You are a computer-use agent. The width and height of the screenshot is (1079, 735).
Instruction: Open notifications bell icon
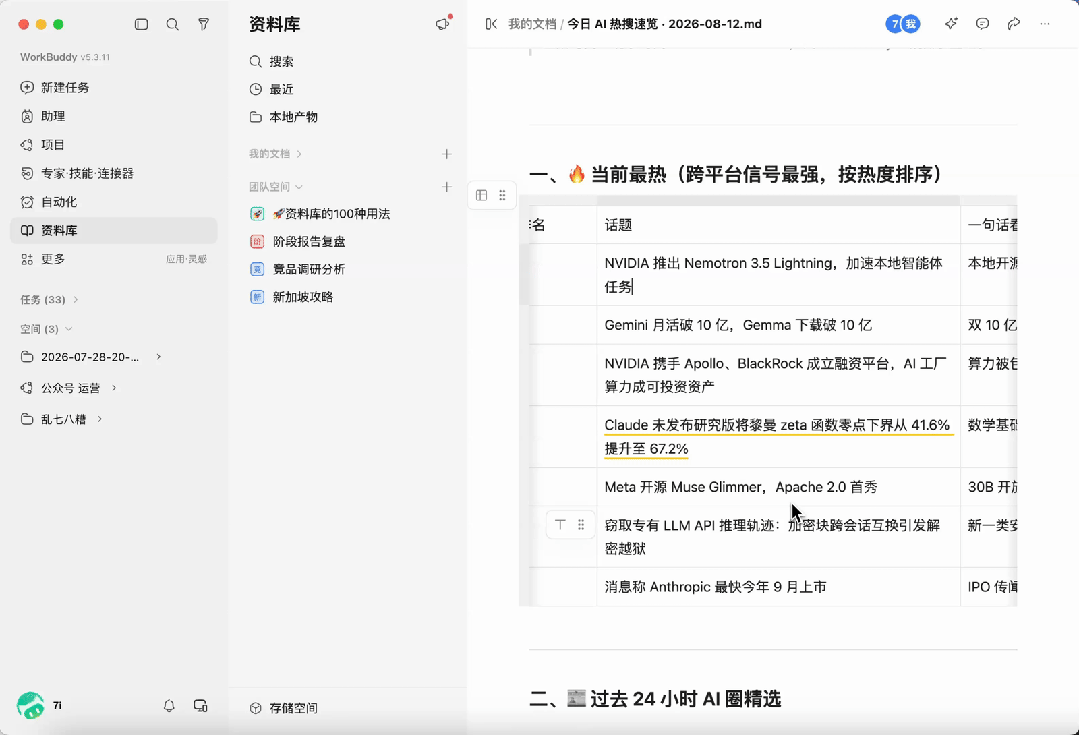pos(169,705)
